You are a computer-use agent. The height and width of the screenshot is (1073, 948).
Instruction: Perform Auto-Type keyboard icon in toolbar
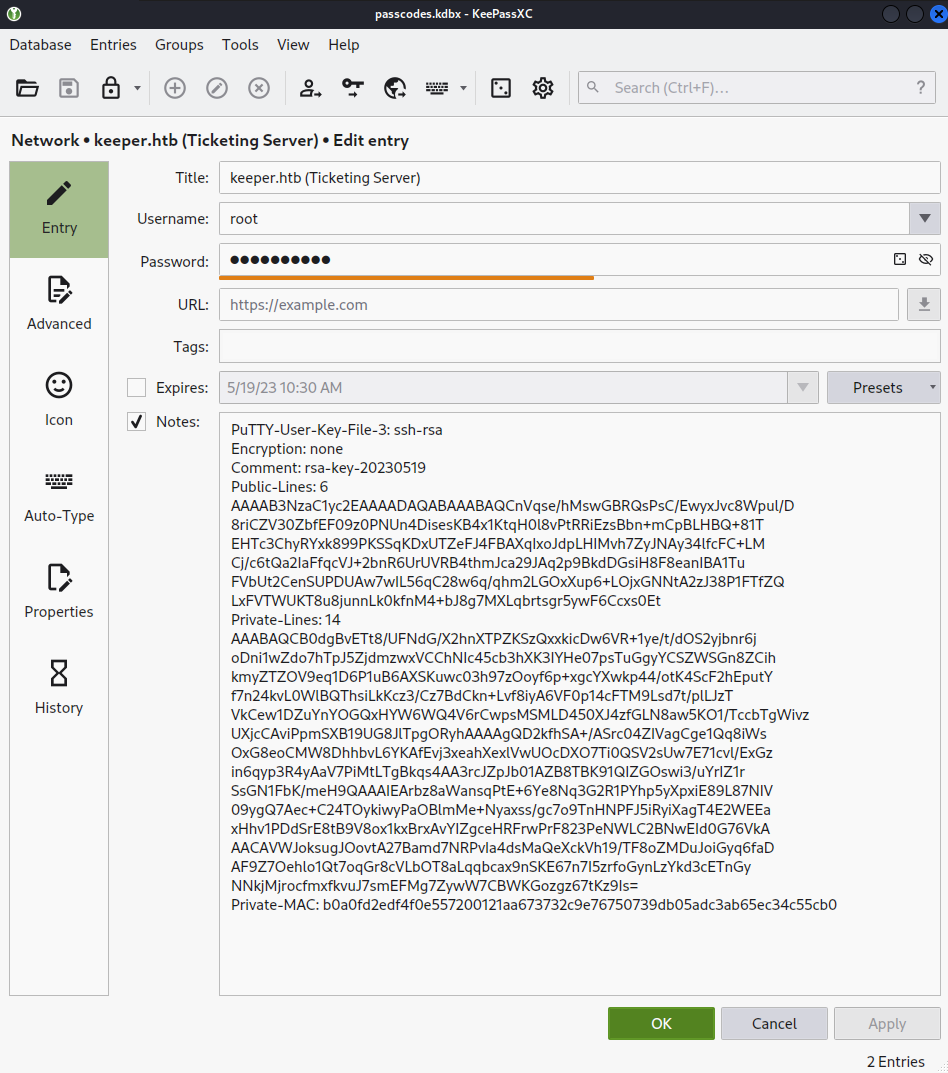pos(437,88)
